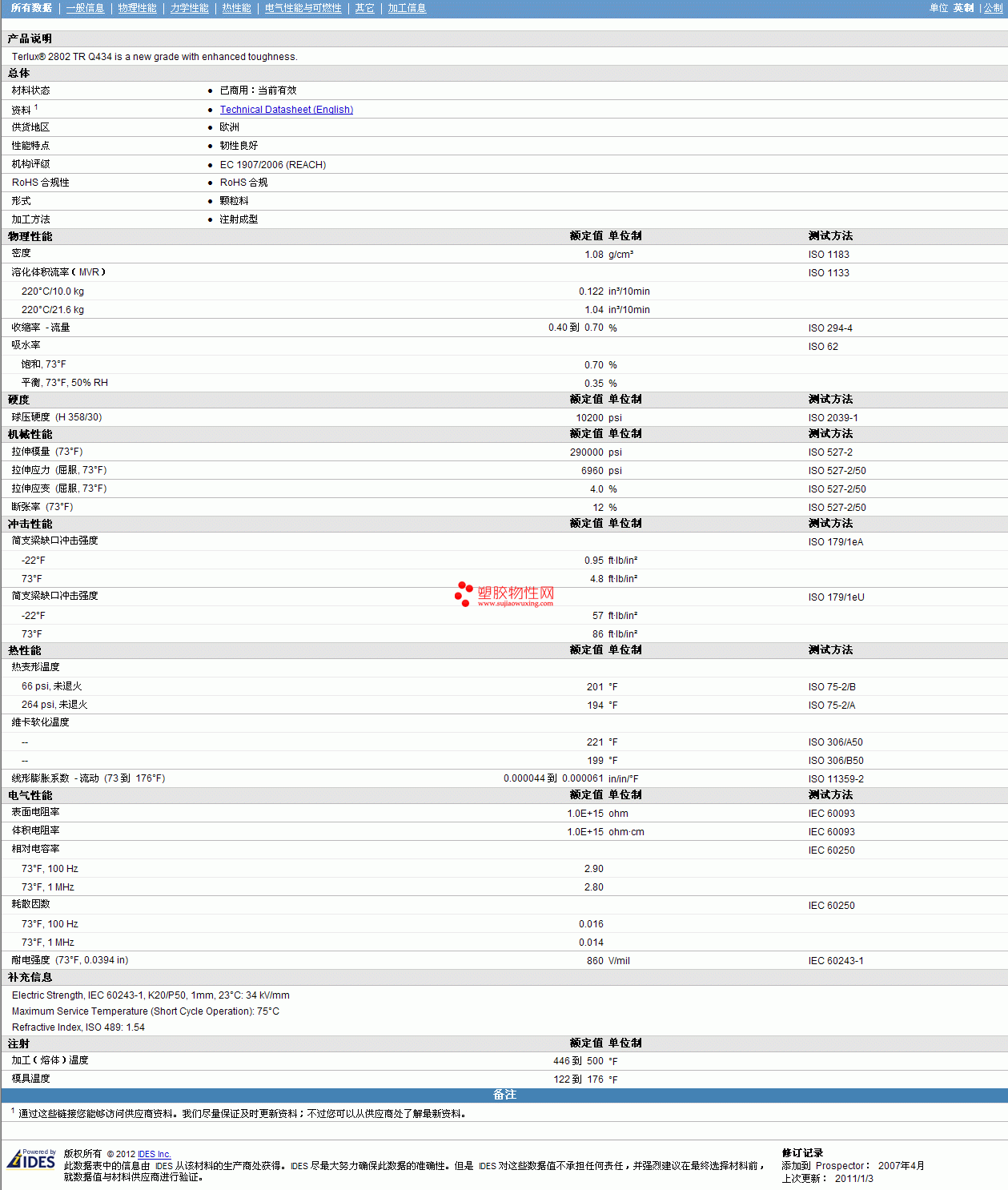Open the Technical Datasheet (English) link
Viewport: 1008px width, 1190px height.
(287, 110)
